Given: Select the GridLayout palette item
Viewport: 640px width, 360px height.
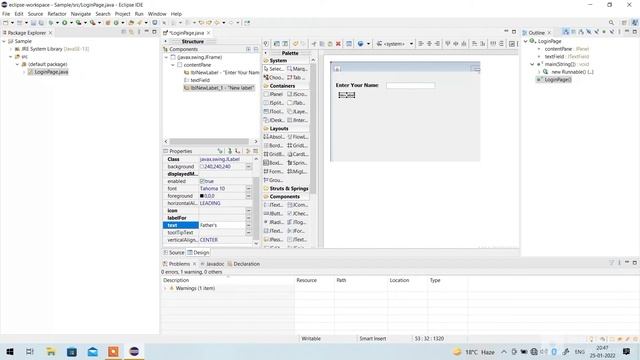Looking at the screenshot, I should 298,146.
